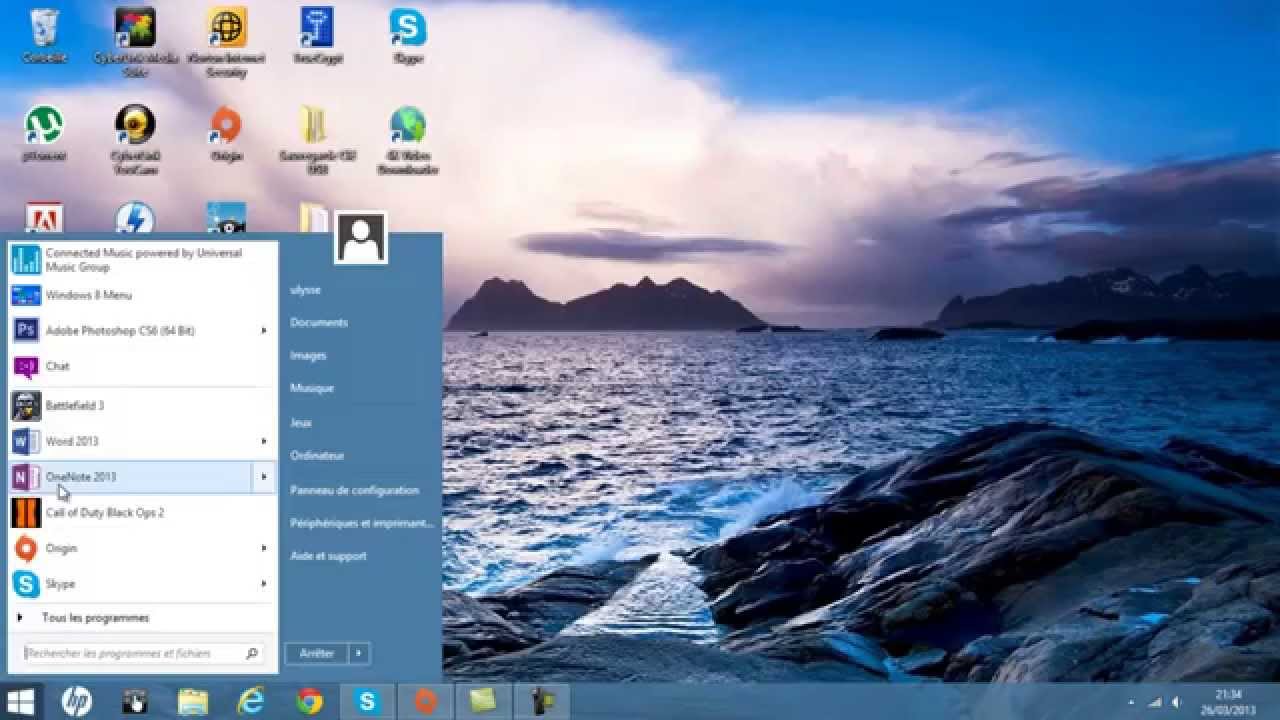Open Ordinateur from start menu
This screenshot has height=720, width=1280.
click(317, 455)
